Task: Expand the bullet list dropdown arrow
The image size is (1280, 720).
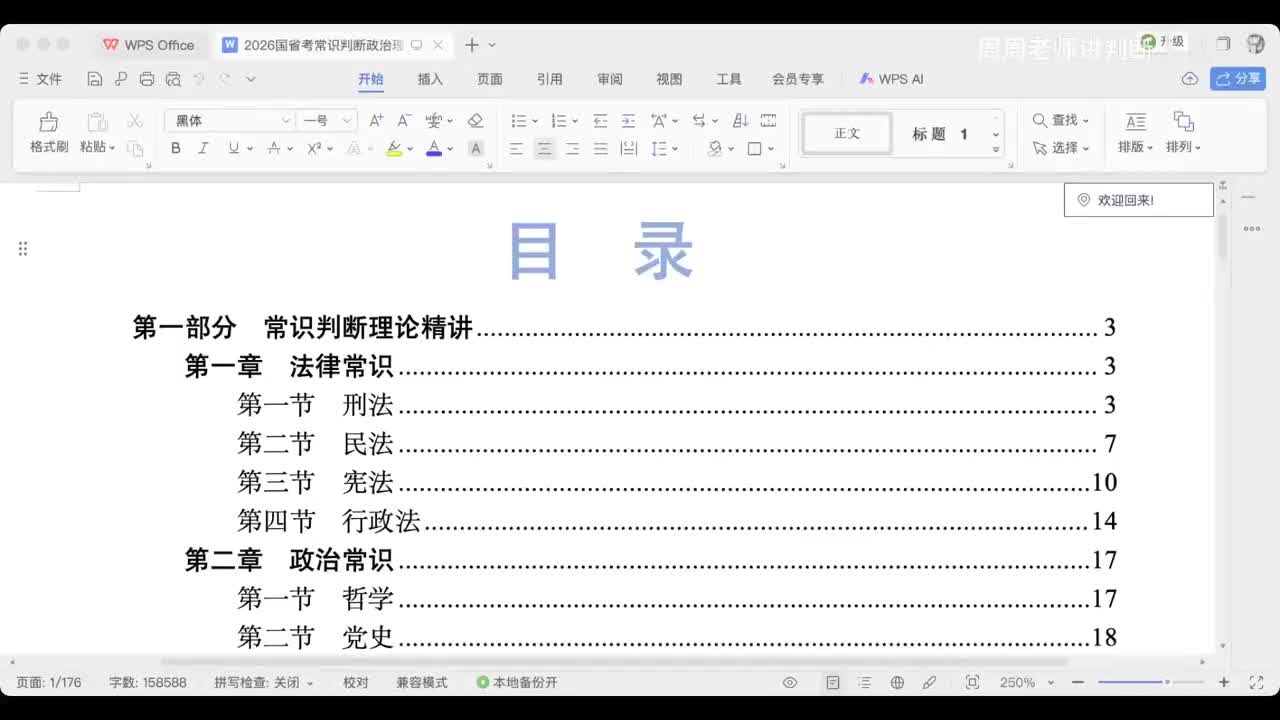Action: (535, 121)
